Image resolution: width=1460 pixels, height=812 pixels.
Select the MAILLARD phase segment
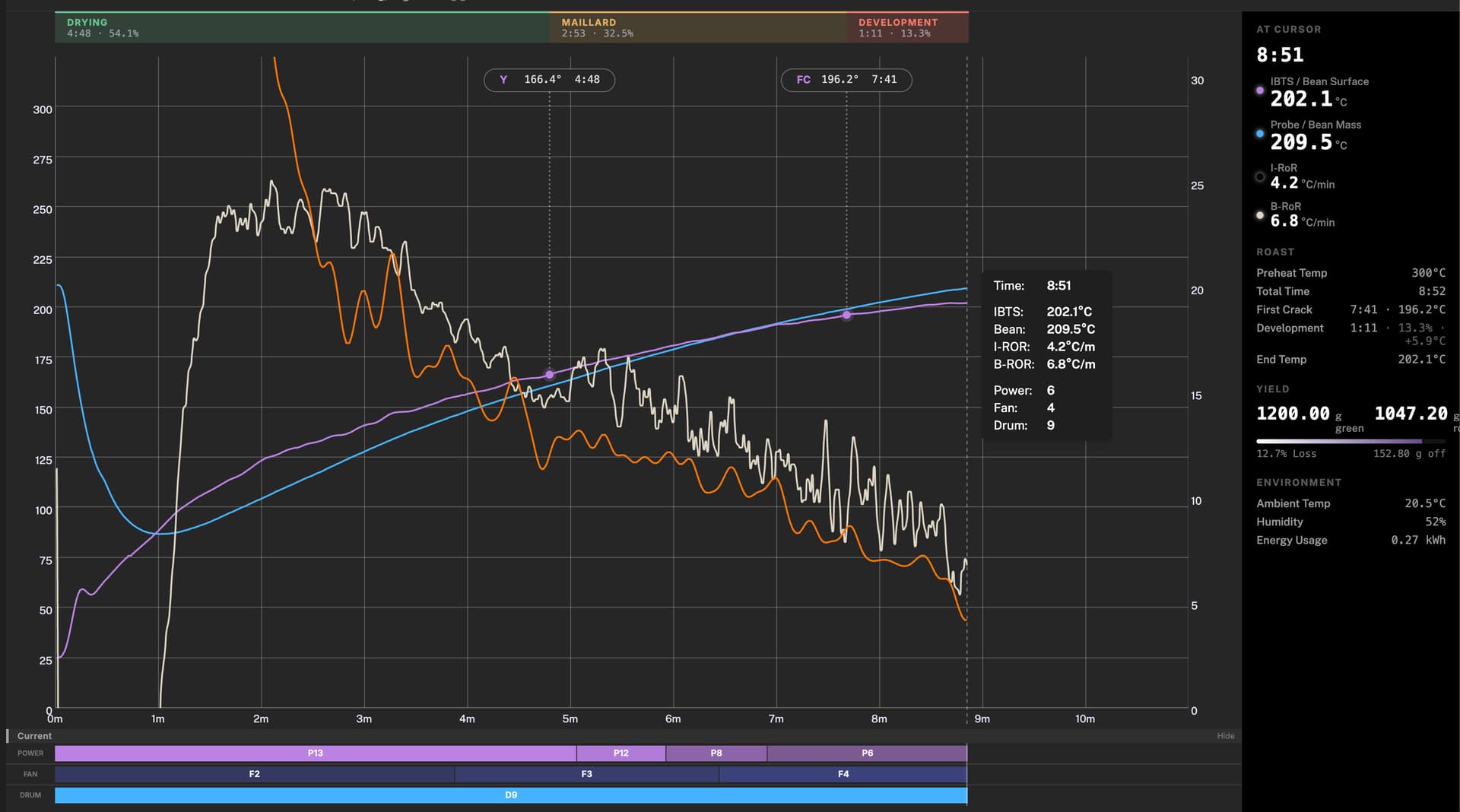click(x=698, y=27)
